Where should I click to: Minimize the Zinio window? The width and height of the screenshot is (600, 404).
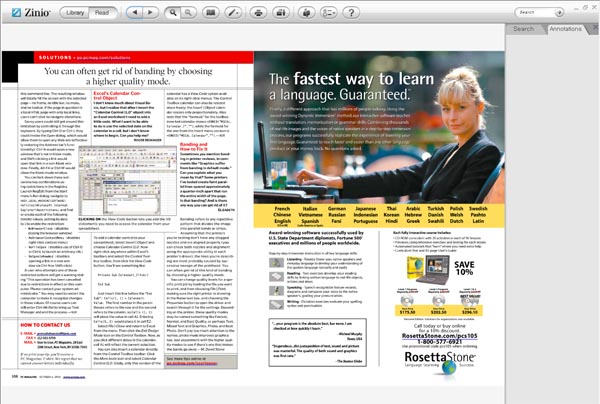click(576, 8)
